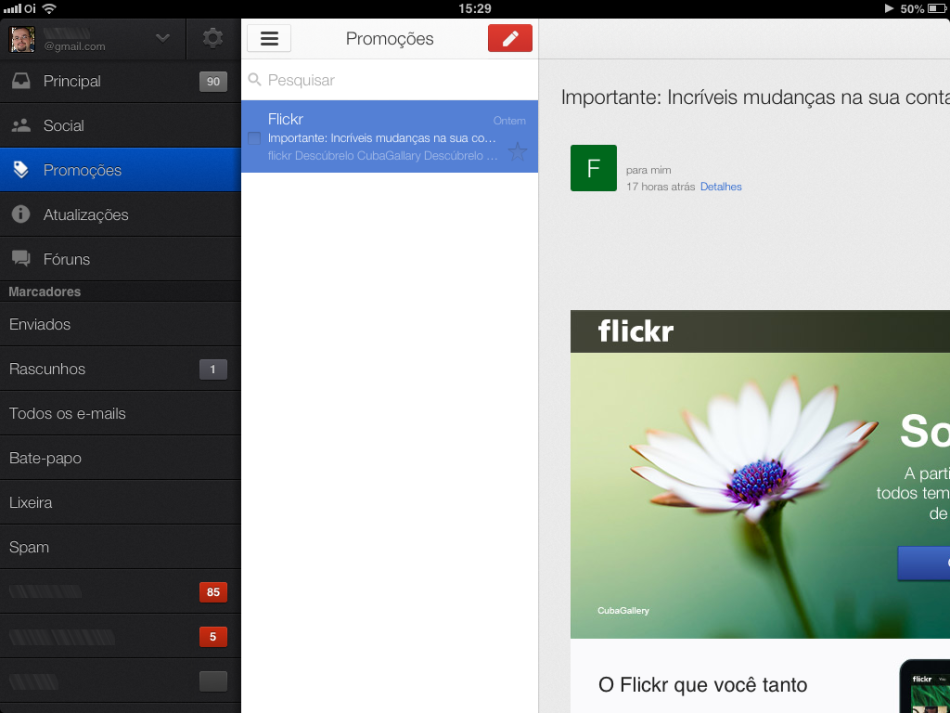950x713 pixels.
Task: Click the Promoções tag icon
Action: point(21,170)
